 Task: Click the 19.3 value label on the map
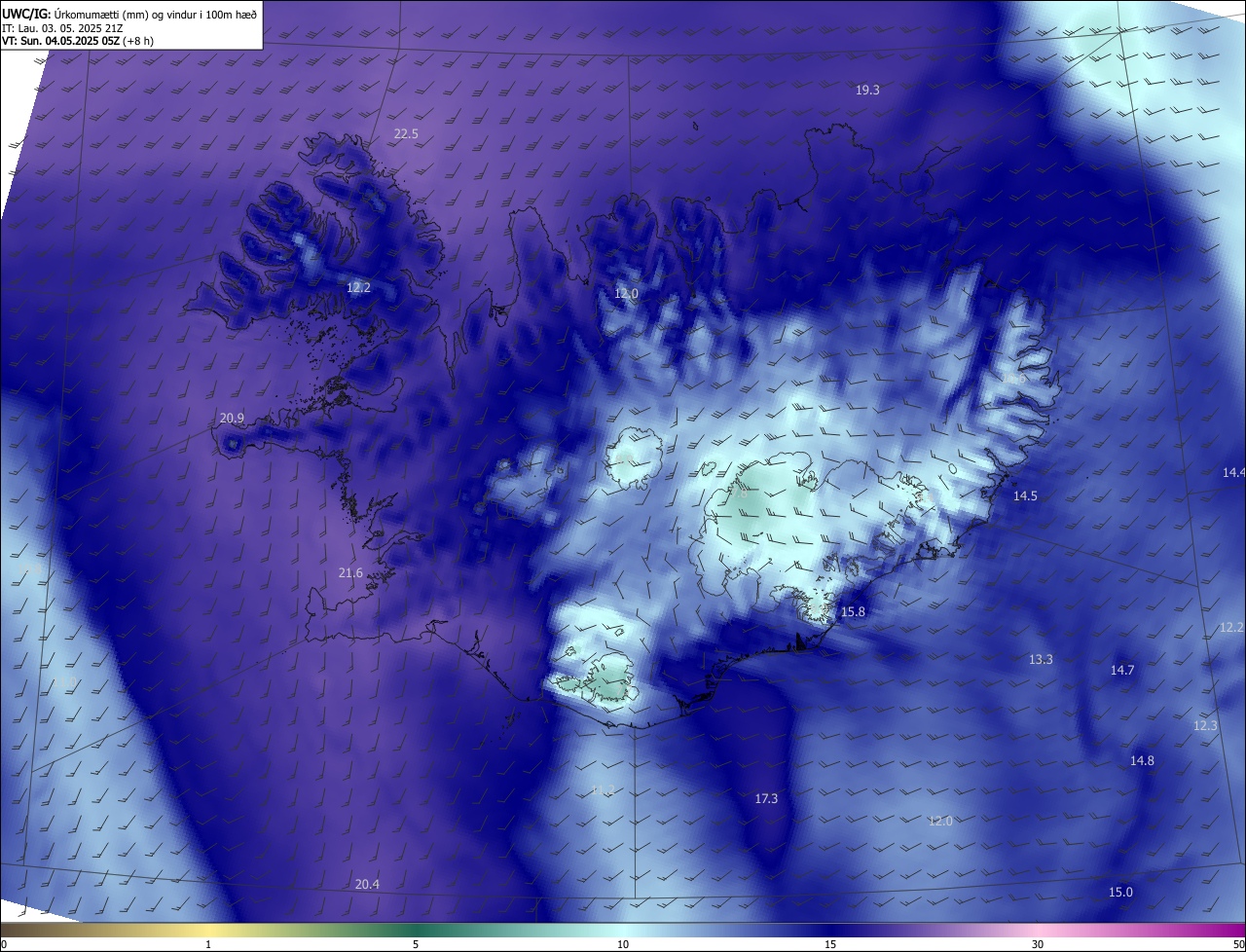(x=867, y=91)
